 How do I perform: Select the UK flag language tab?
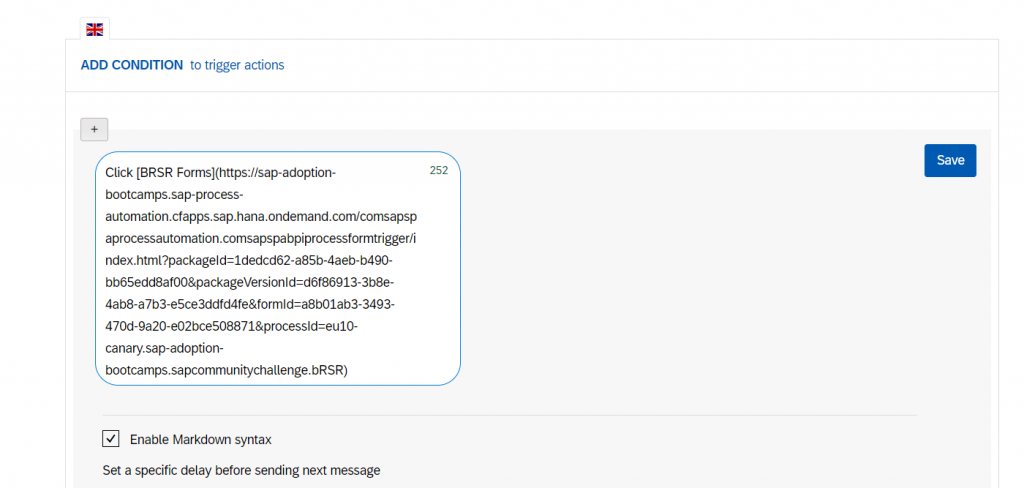click(x=95, y=29)
